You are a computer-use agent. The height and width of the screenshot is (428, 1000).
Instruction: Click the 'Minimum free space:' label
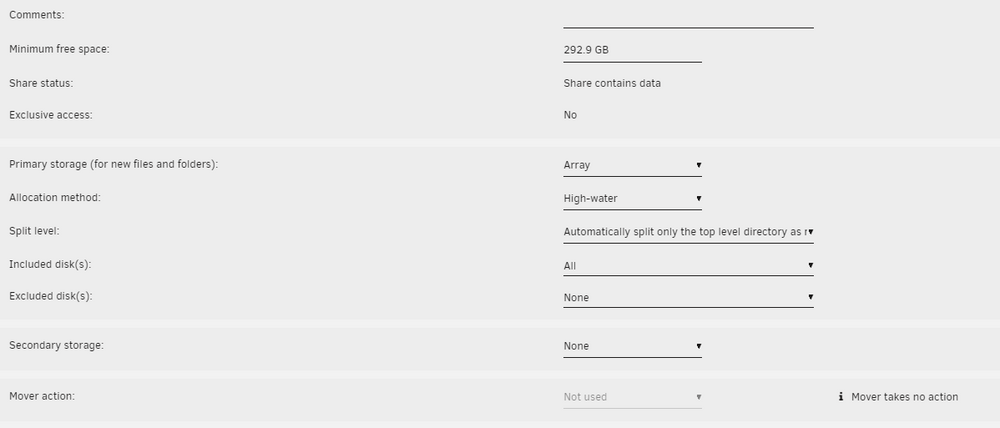59,49
